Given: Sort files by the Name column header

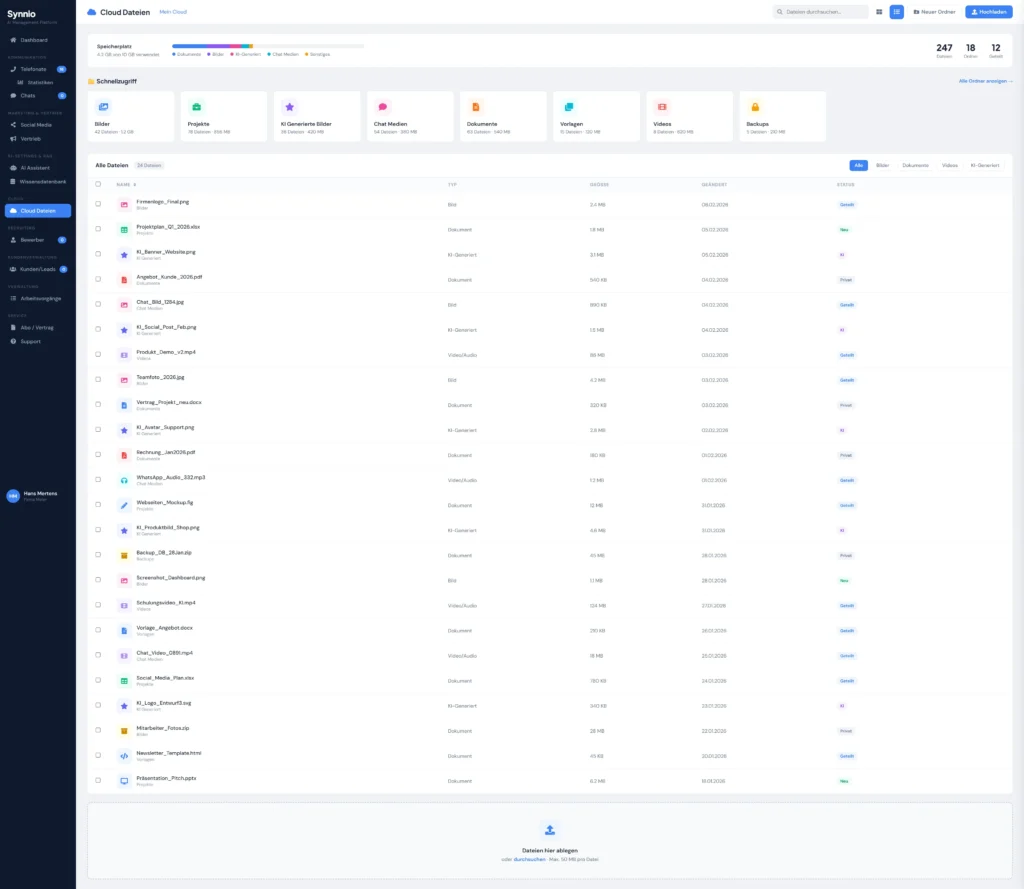Looking at the screenshot, I should pyautogui.click(x=126, y=184).
